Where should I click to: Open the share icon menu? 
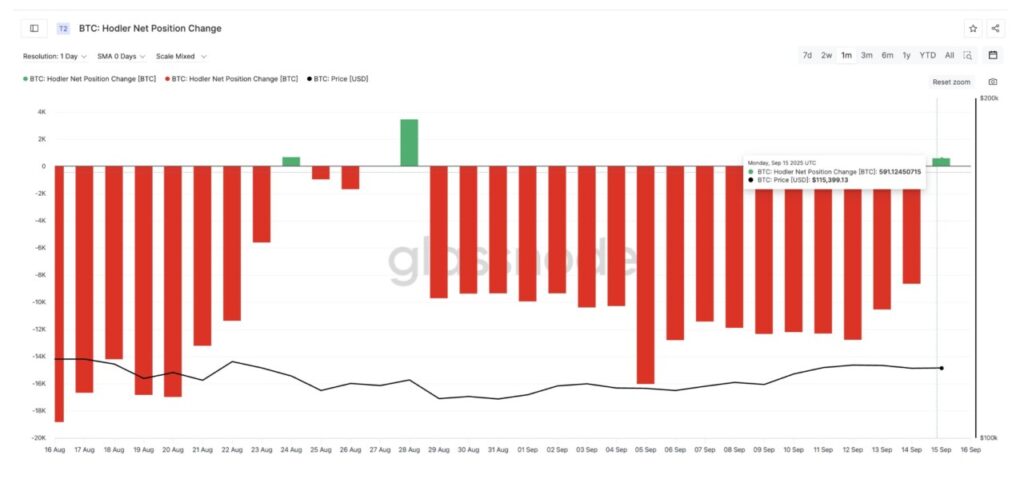point(995,29)
